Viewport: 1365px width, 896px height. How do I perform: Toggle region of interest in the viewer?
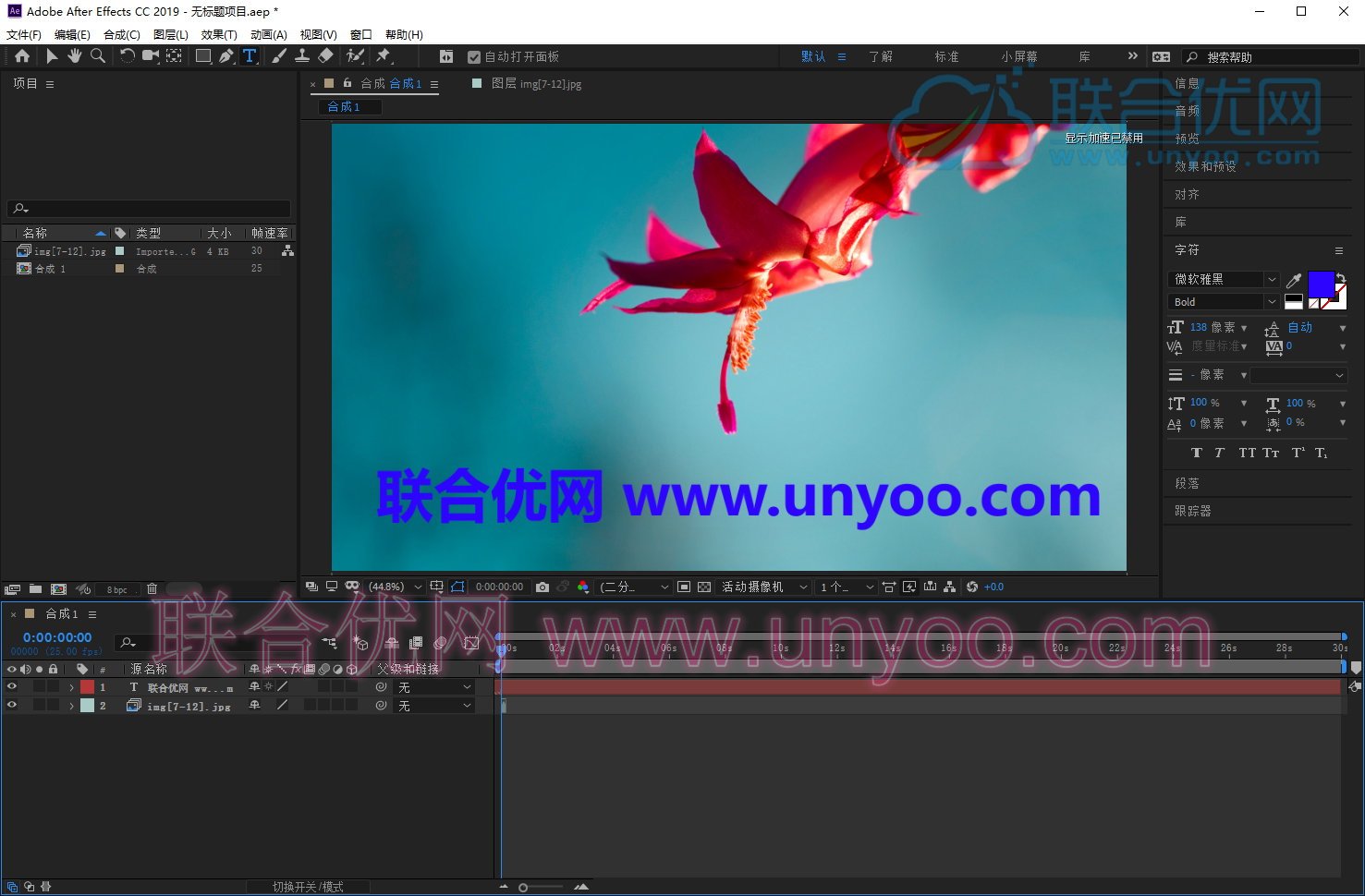[684, 587]
